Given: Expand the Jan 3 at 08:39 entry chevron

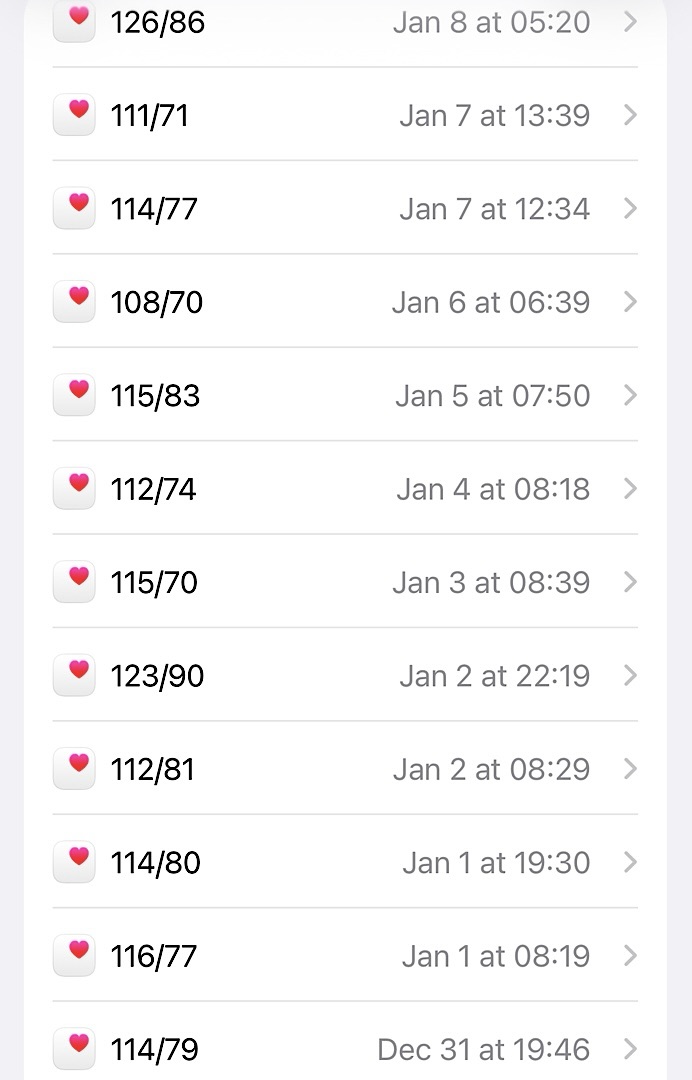Looking at the screenshot, I should 630,582.
